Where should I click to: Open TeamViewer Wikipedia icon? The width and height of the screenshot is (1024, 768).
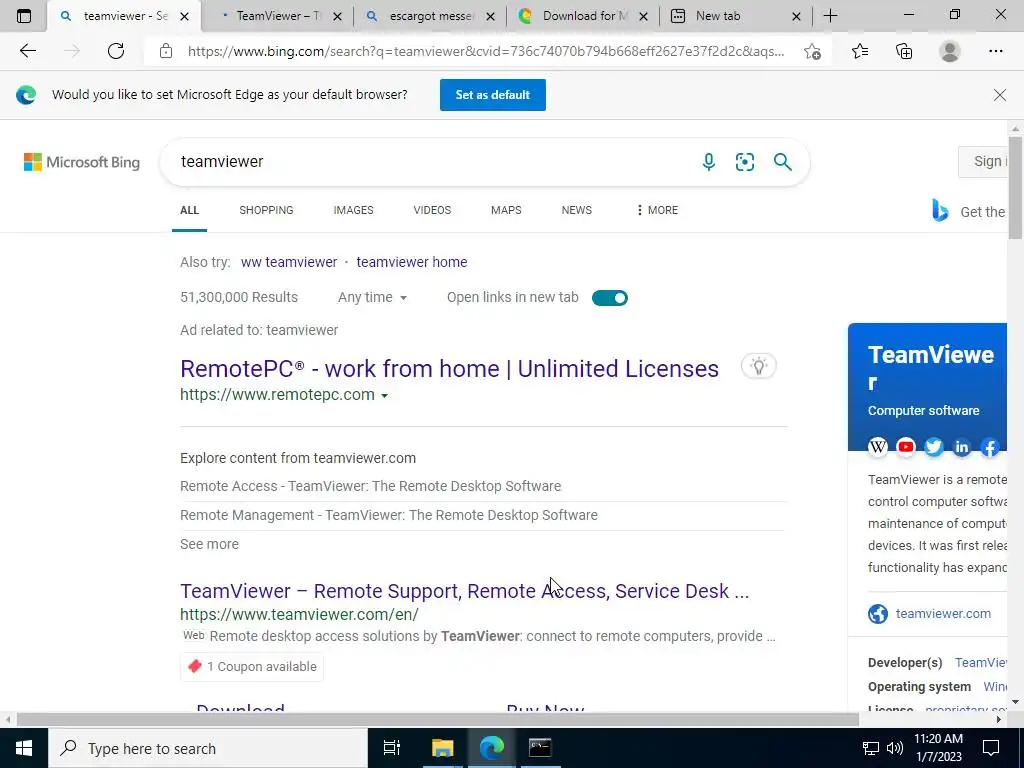pyautogui.click(x=878, y=447)
